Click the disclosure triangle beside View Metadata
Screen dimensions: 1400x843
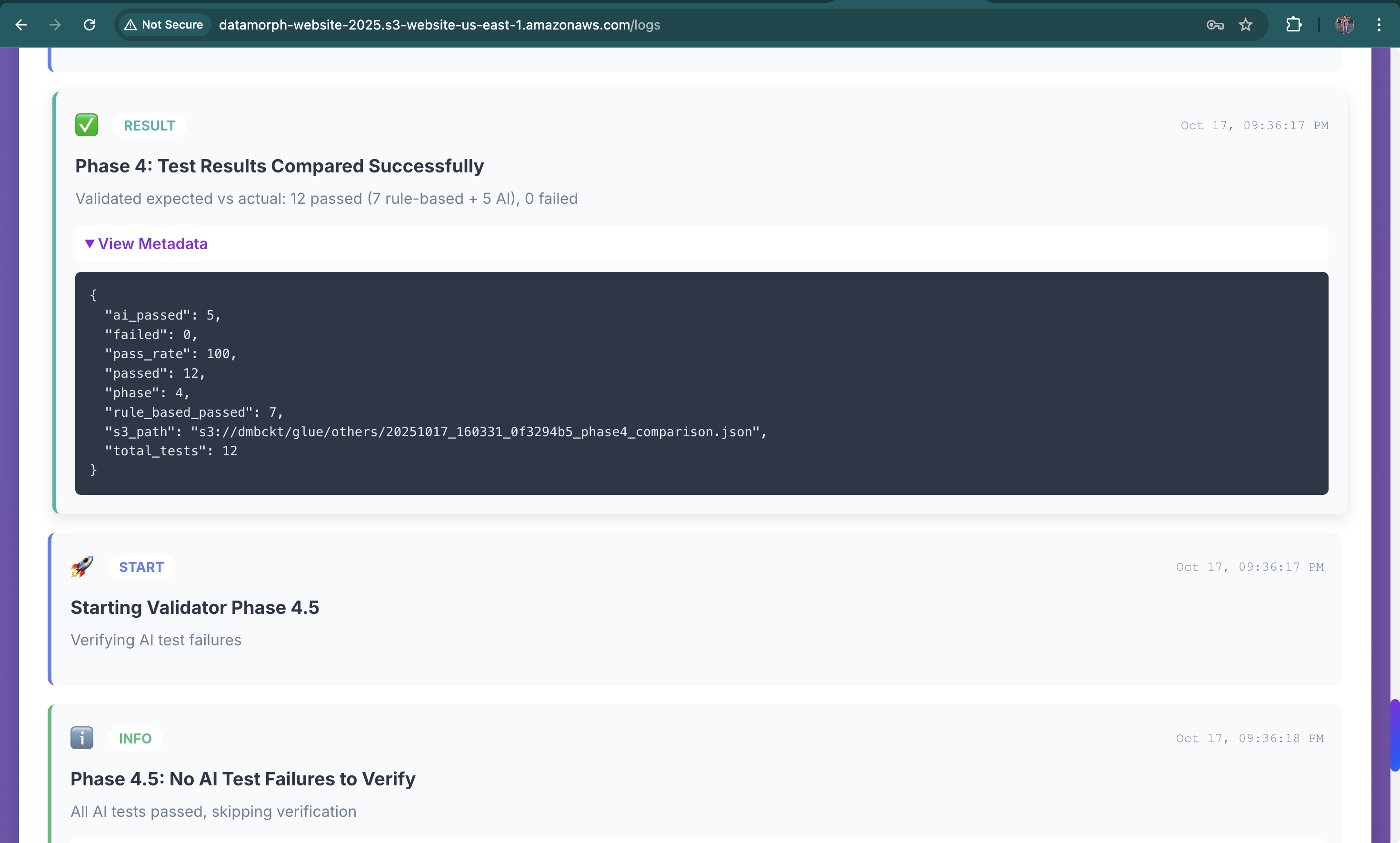[x=89, y=244]
